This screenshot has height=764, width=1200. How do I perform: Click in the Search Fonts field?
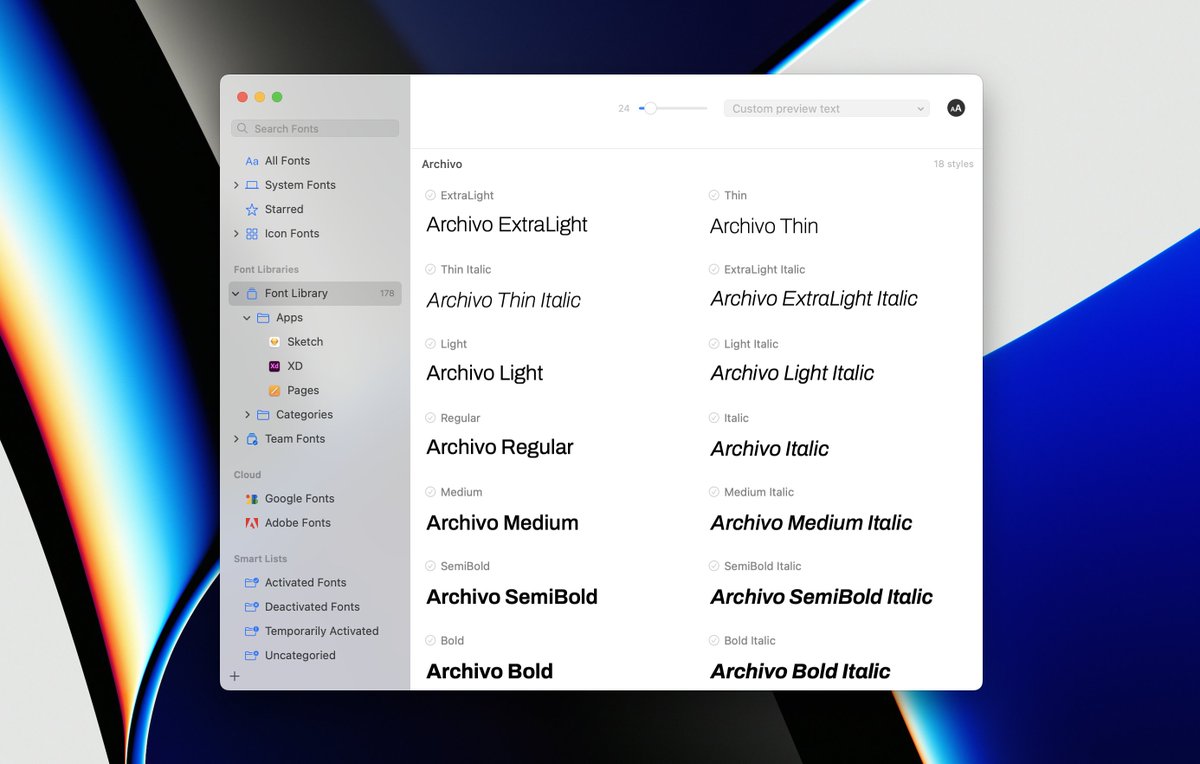coord(315,129)
